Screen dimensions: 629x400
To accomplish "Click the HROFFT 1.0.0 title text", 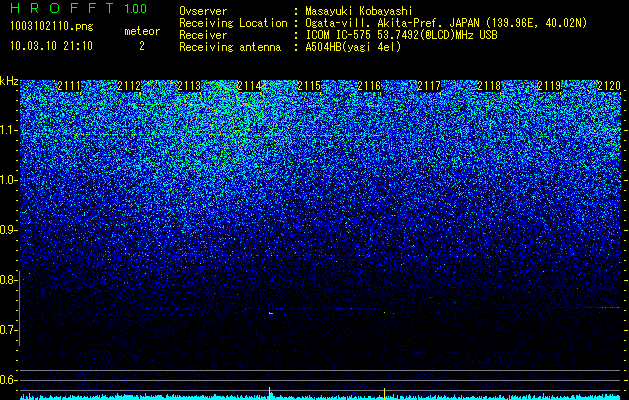I will point(79,8).
